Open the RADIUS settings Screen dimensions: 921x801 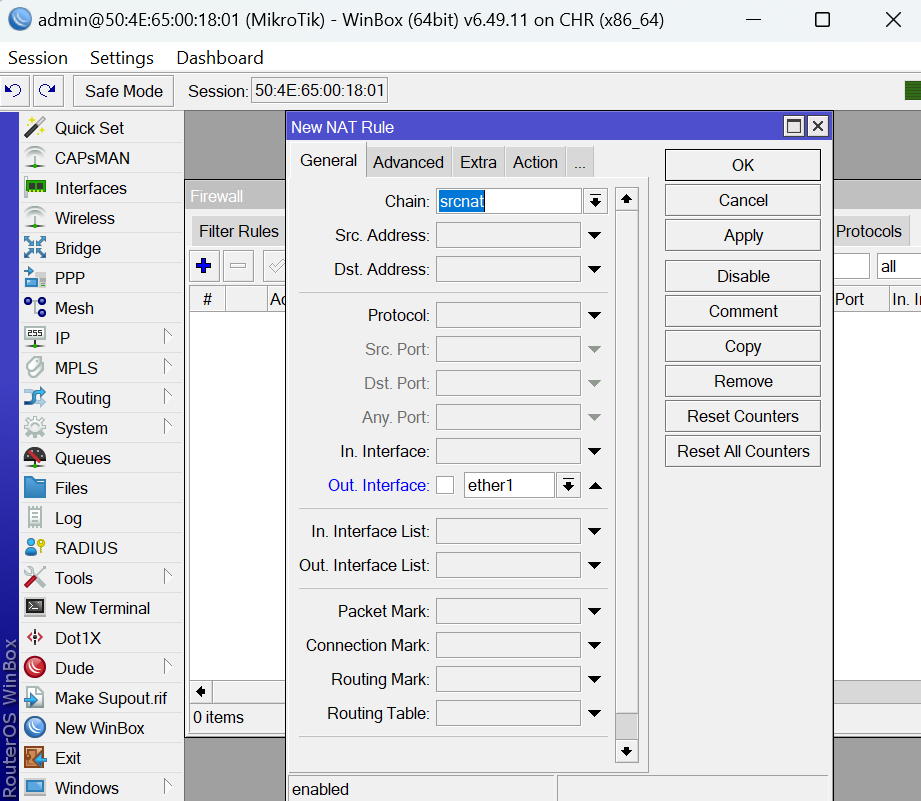tap(101, 548)
